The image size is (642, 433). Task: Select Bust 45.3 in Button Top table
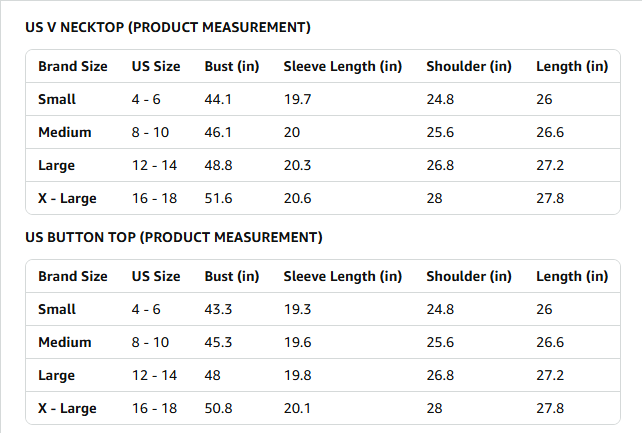pyautogui.click(x=218, y=343)
